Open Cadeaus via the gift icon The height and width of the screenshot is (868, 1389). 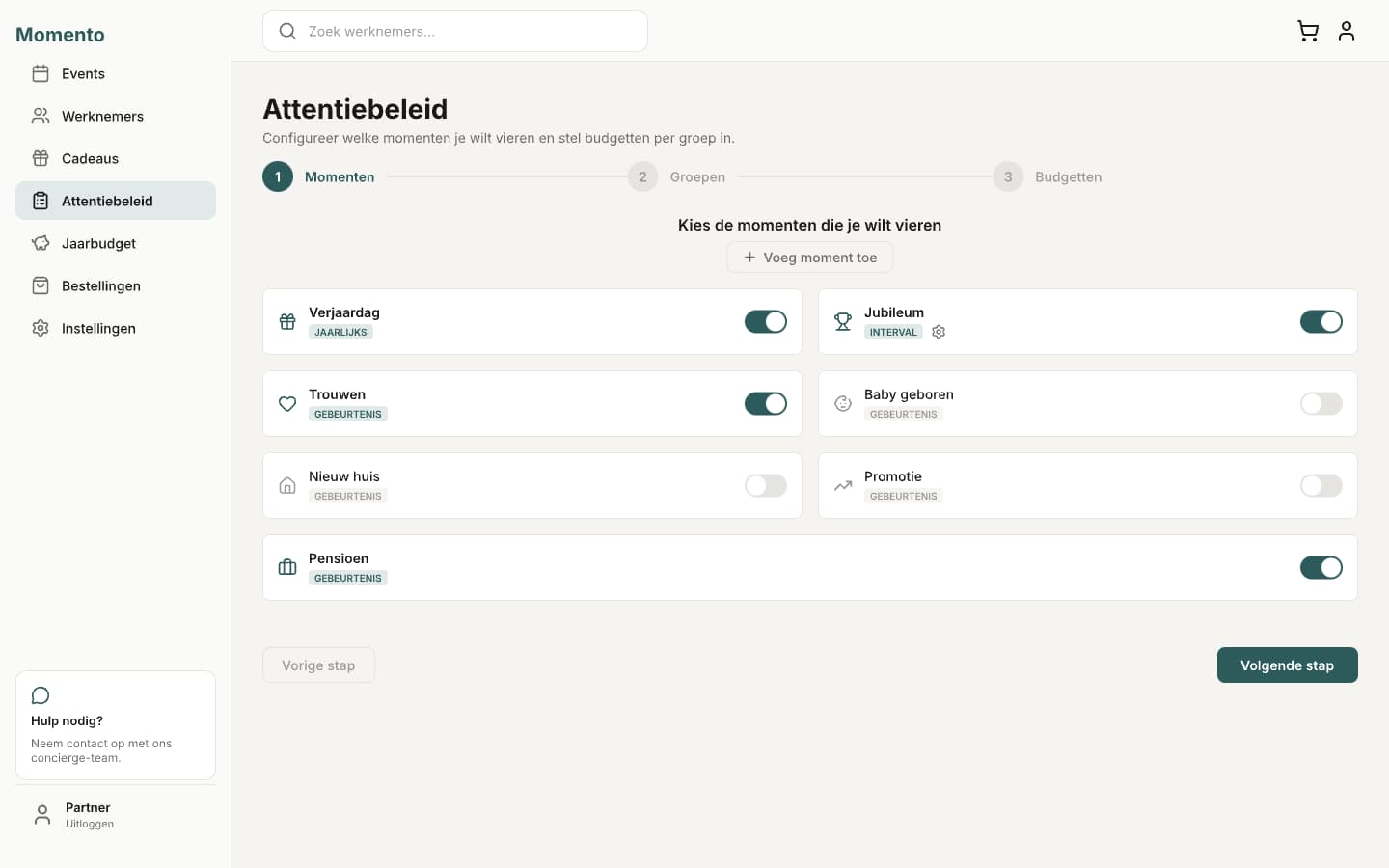(41, 158)
